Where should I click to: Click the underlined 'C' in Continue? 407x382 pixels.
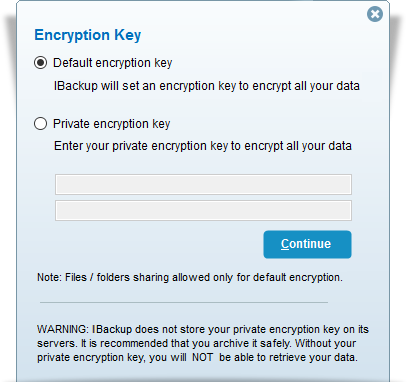click(x=285, y=244)
